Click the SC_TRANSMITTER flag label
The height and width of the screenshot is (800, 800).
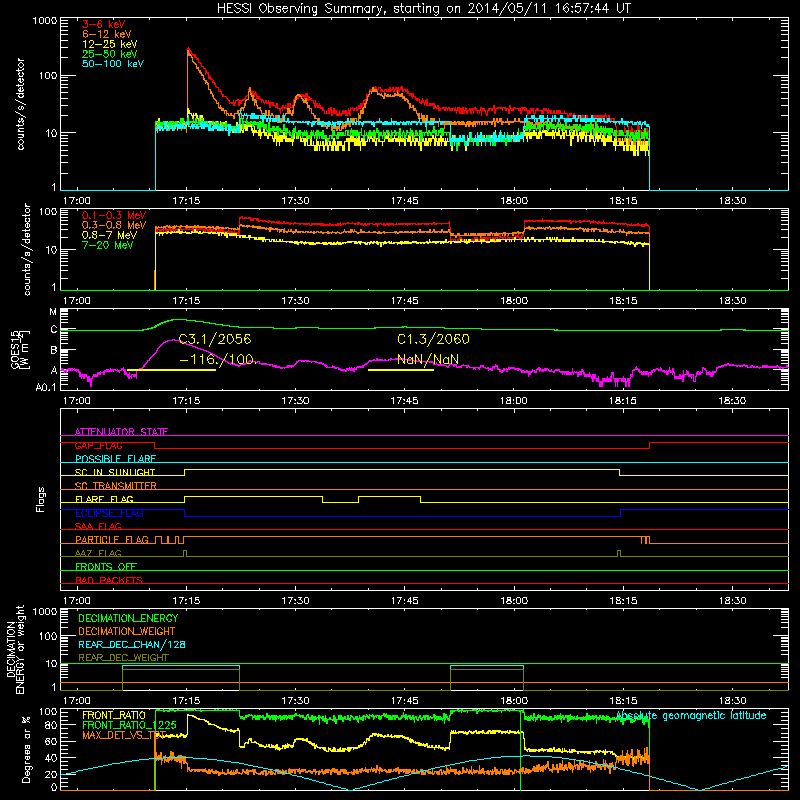(x=116, y=486)
